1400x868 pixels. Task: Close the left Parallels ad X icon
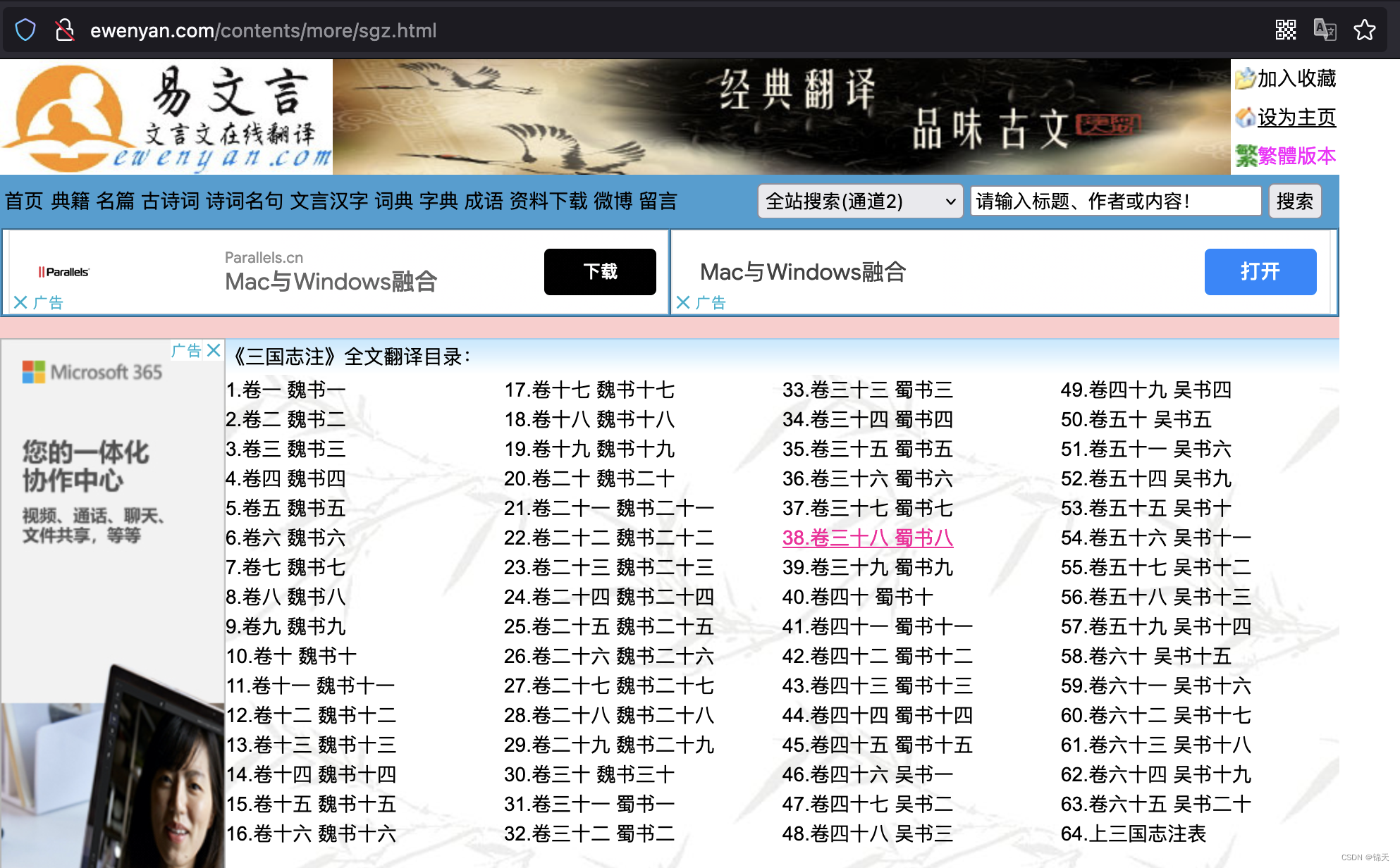(20, 303)
